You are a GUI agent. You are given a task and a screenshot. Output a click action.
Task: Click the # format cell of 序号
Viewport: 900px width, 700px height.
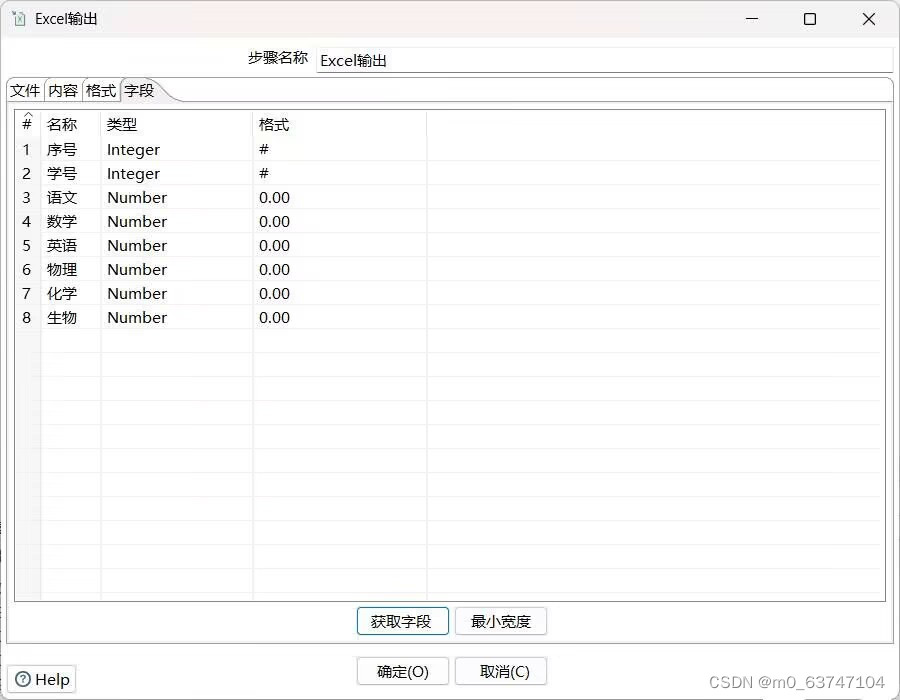click(340, 150)
